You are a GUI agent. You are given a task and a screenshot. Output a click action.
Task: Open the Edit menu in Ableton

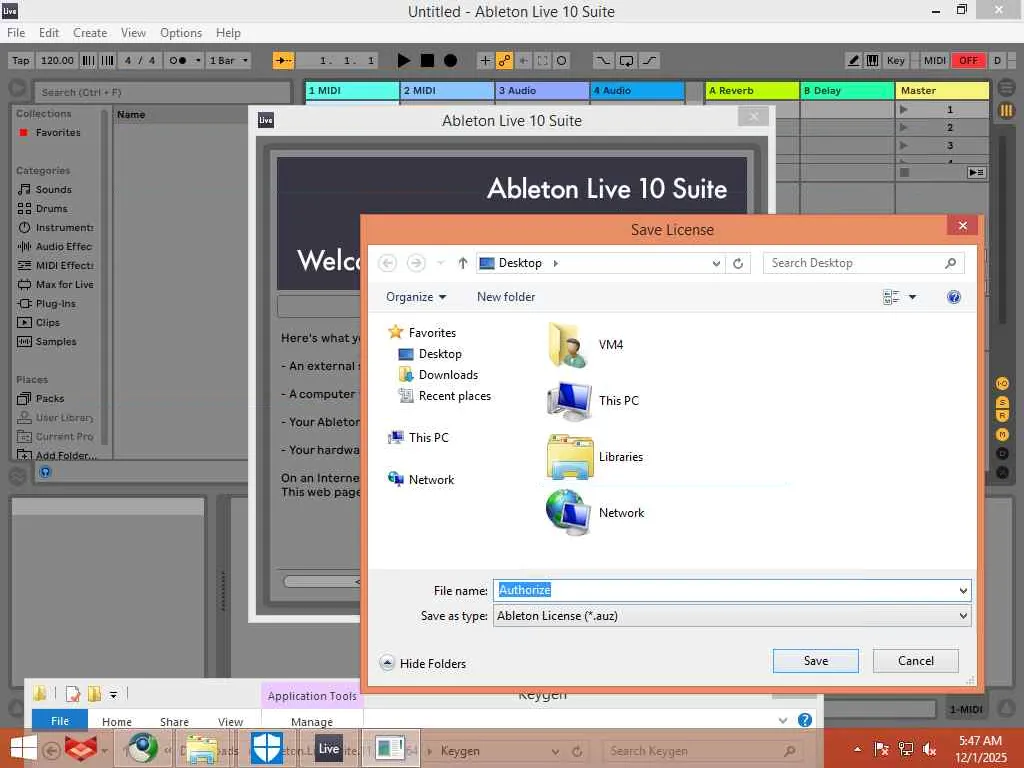point(49,33)
